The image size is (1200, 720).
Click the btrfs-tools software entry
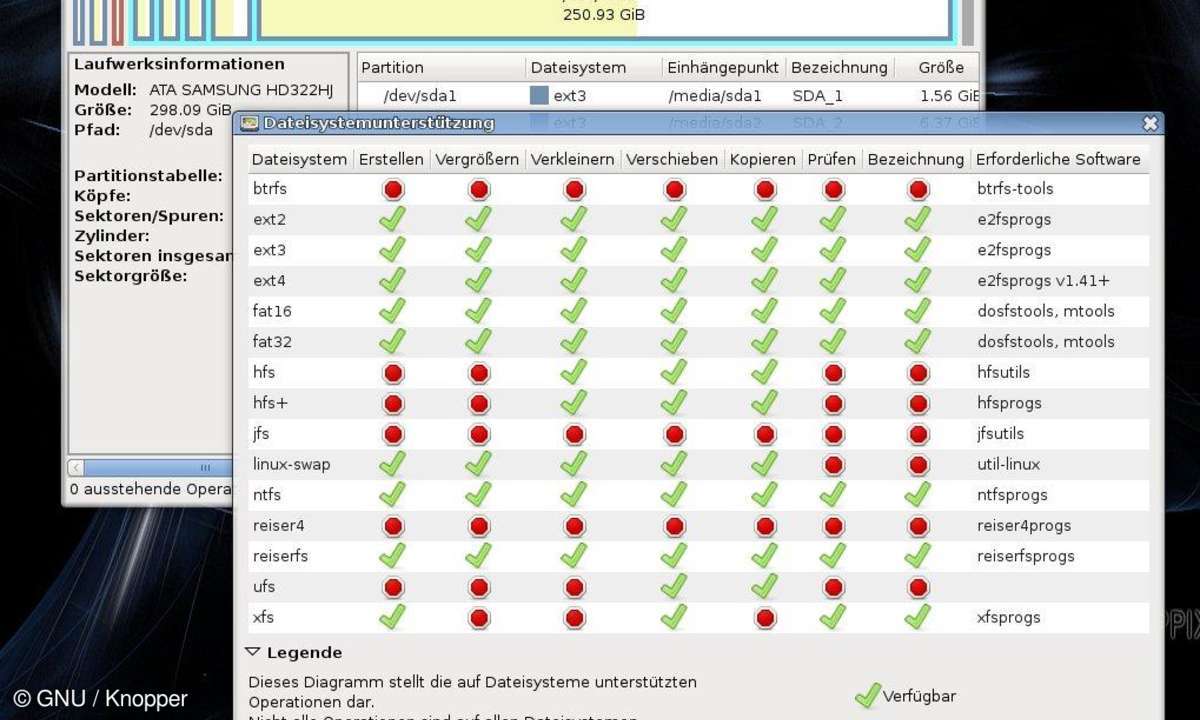(x=1015, y=189)
